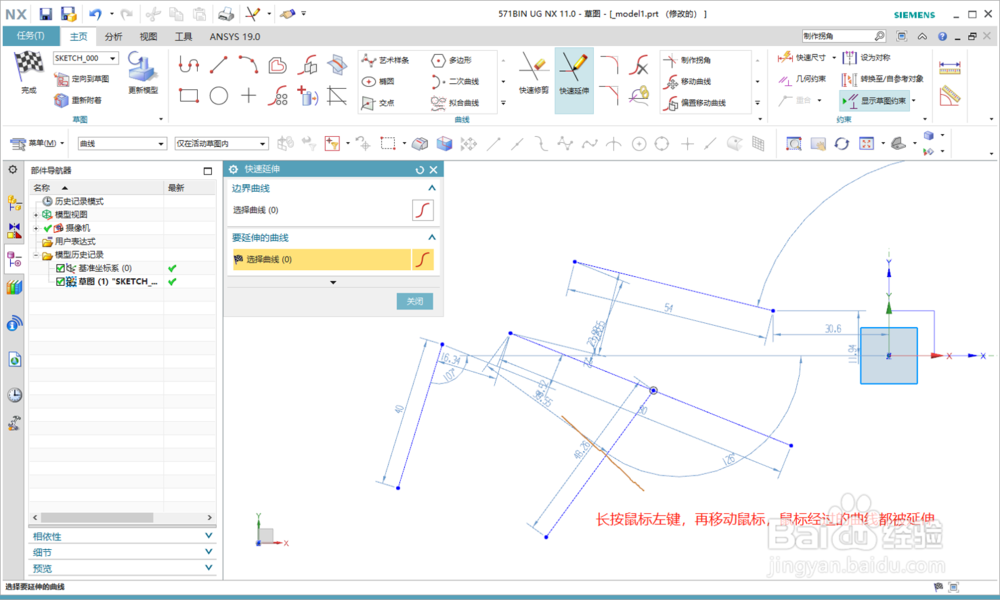This screenshot has height=600, width=1000.
Task: Toggle checkbox for 草图 (1) SKETCH
Action: click(61, 282)
